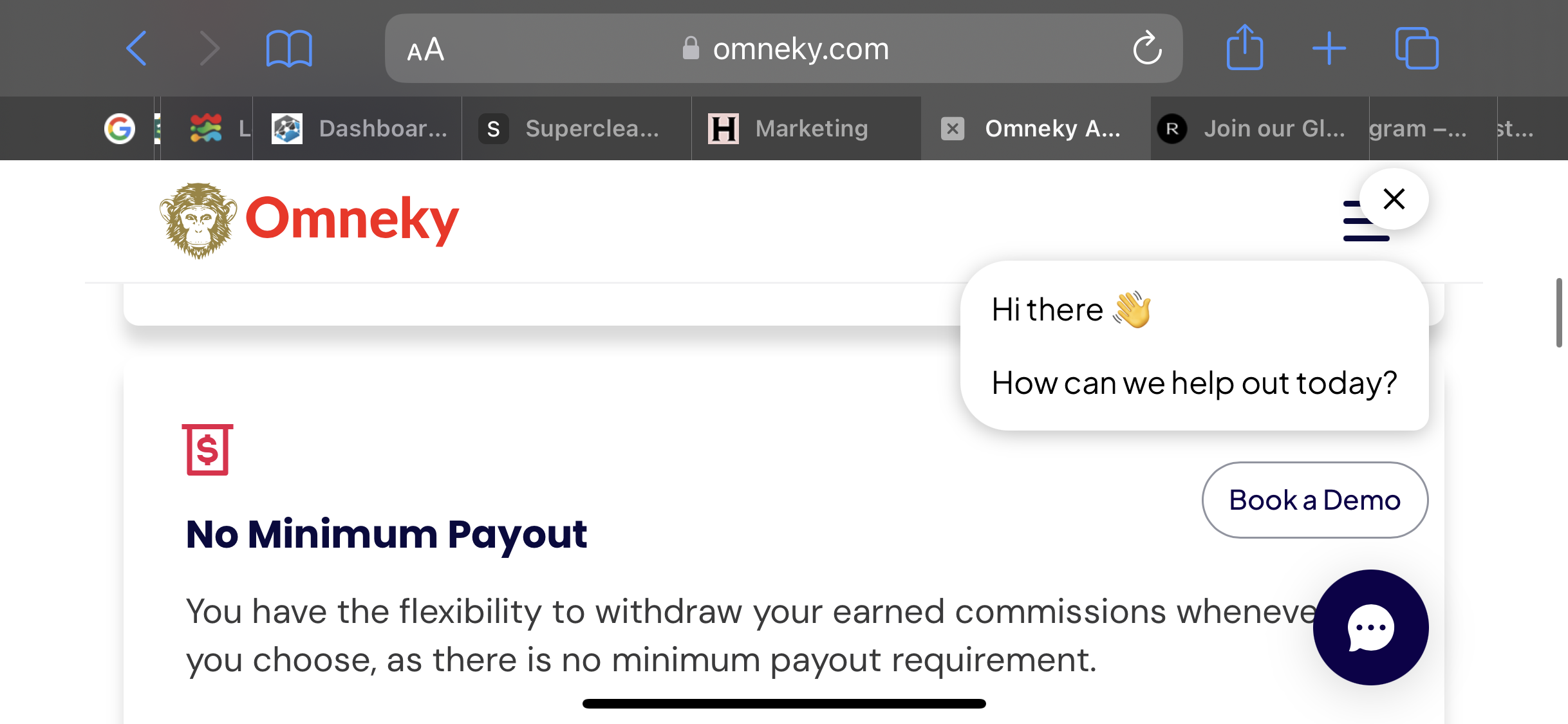This screenshot has width=1568, height=724.
Task: Click the Book a Demo button
Action: [1315, 500]
